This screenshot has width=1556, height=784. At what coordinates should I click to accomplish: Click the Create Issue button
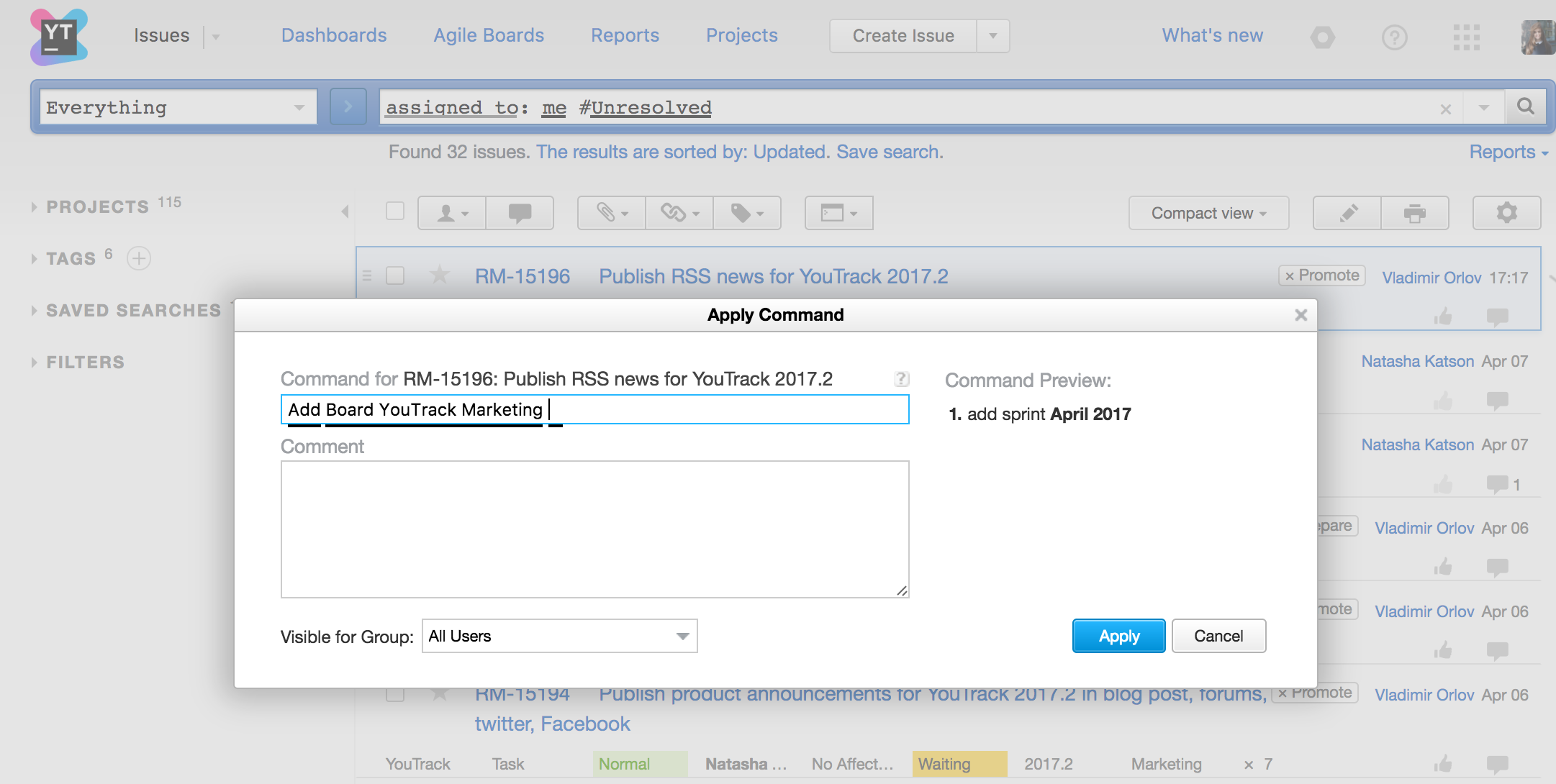click(903, 36)
